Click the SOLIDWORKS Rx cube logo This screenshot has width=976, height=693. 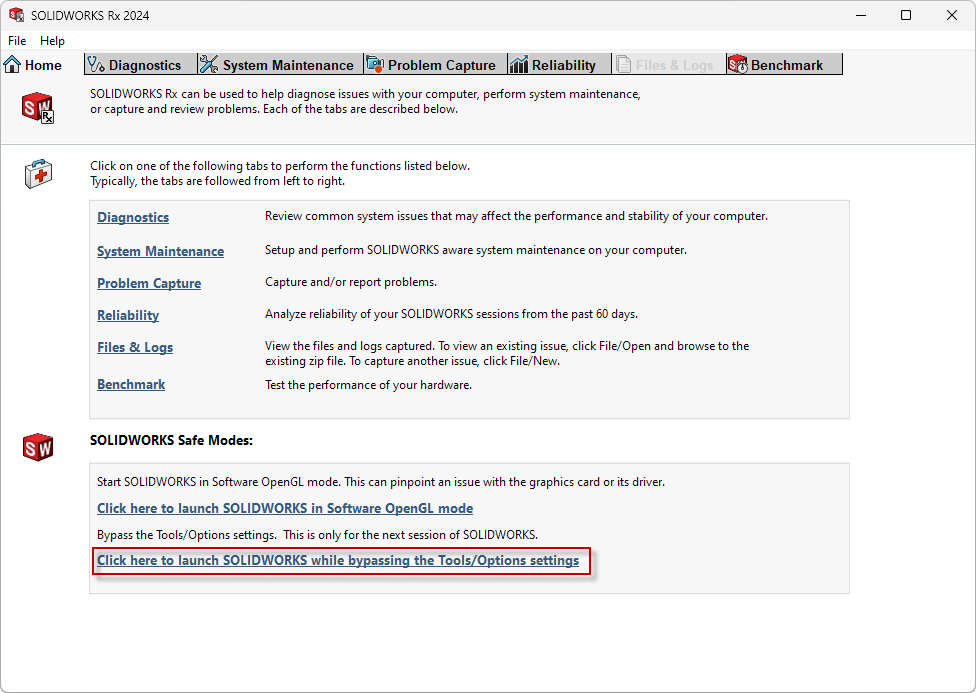[37, 107]
